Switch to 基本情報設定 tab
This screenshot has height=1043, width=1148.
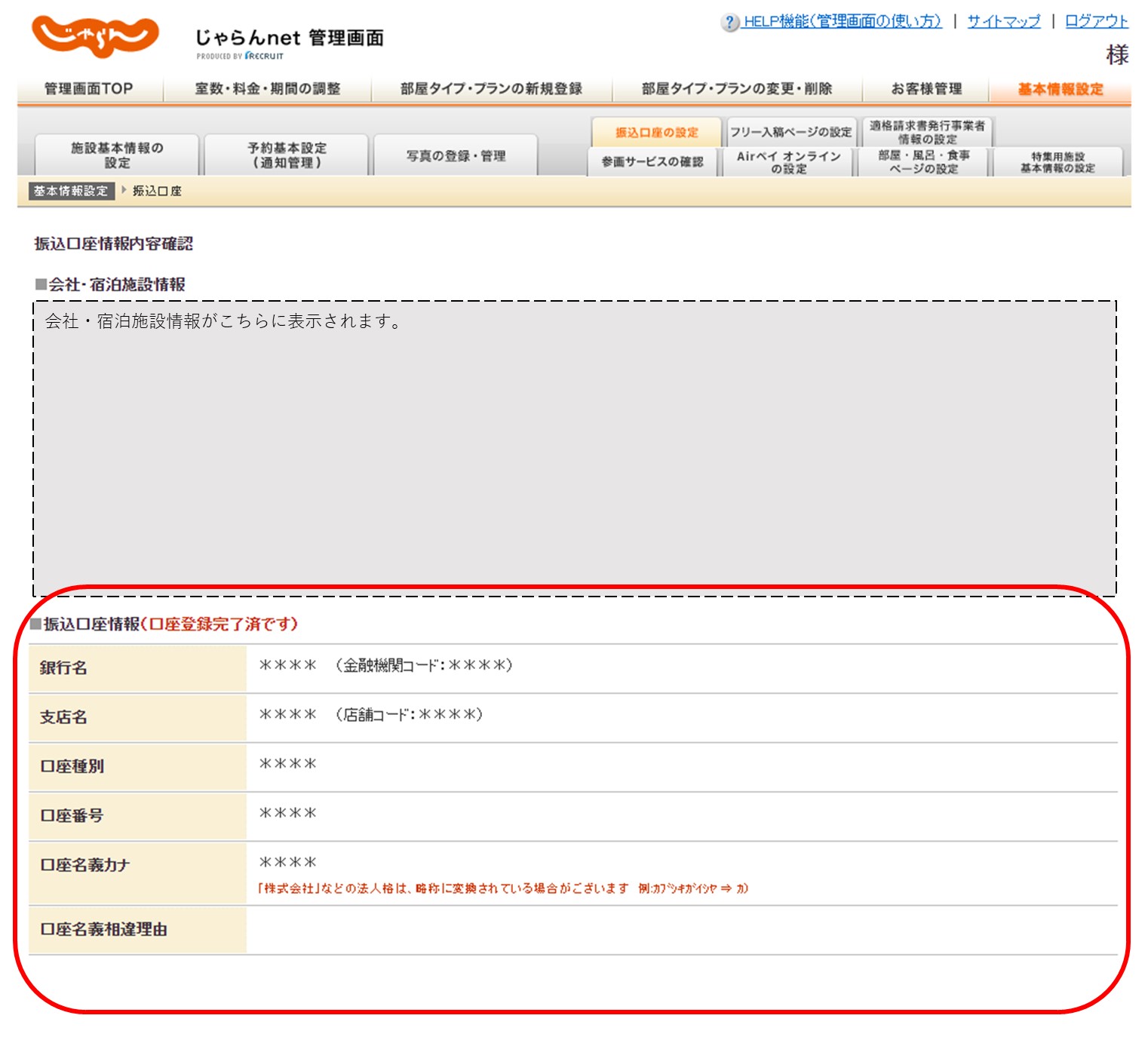(x=1060, y=89)
